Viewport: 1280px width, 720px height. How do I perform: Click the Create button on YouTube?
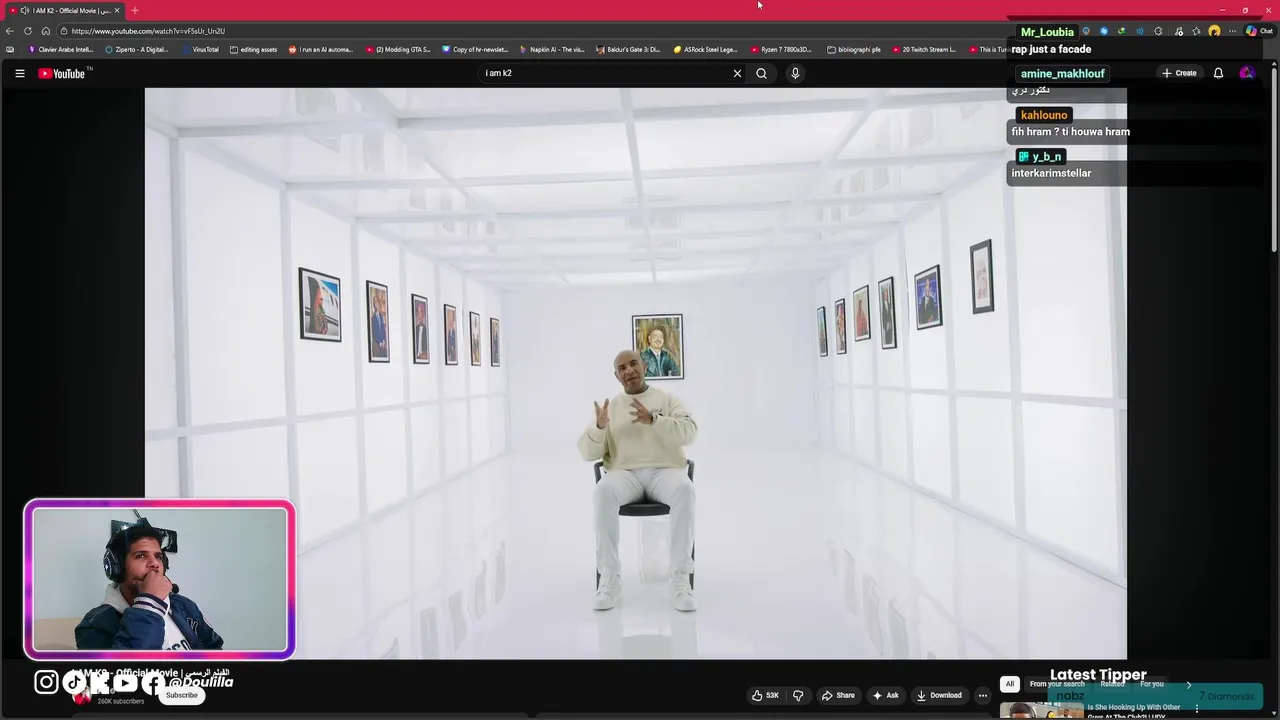click(x=1179, y=73)
